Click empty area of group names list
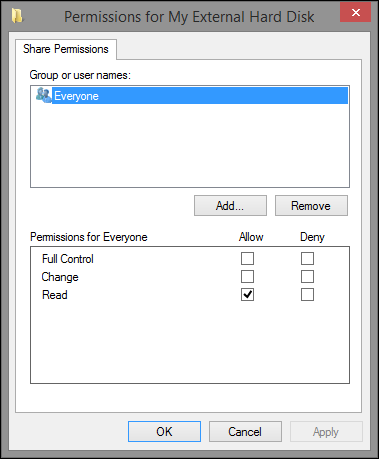 pyautogui.click(x=190, y=145)
